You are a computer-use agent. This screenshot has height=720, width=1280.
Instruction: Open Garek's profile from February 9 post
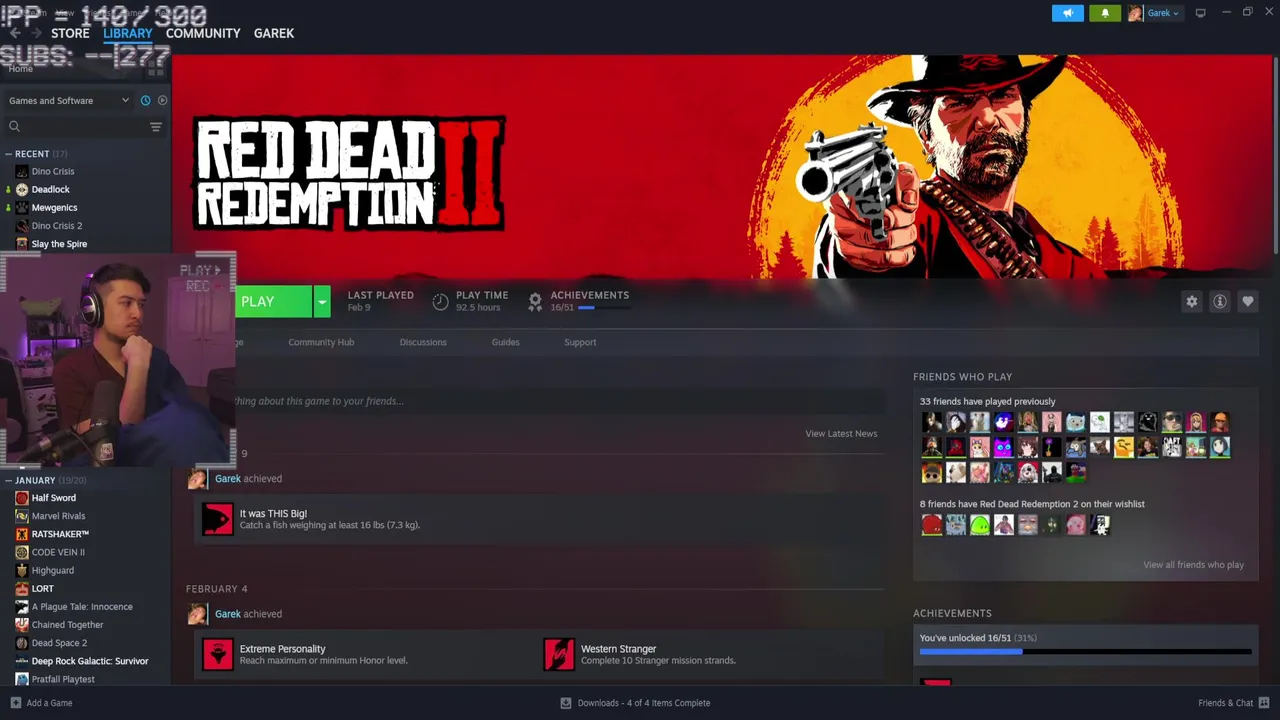(228, 478)
